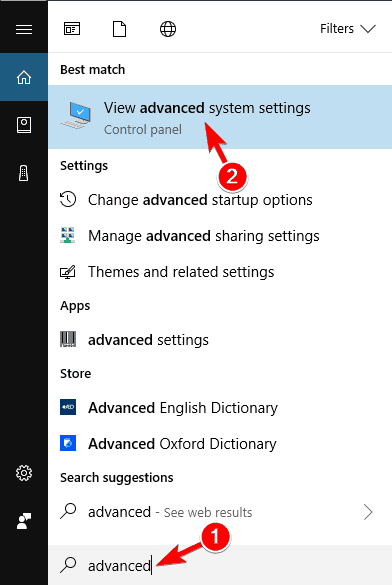Click the search box containing advanced
Screen dimensions: 392x585
[220, 565]
